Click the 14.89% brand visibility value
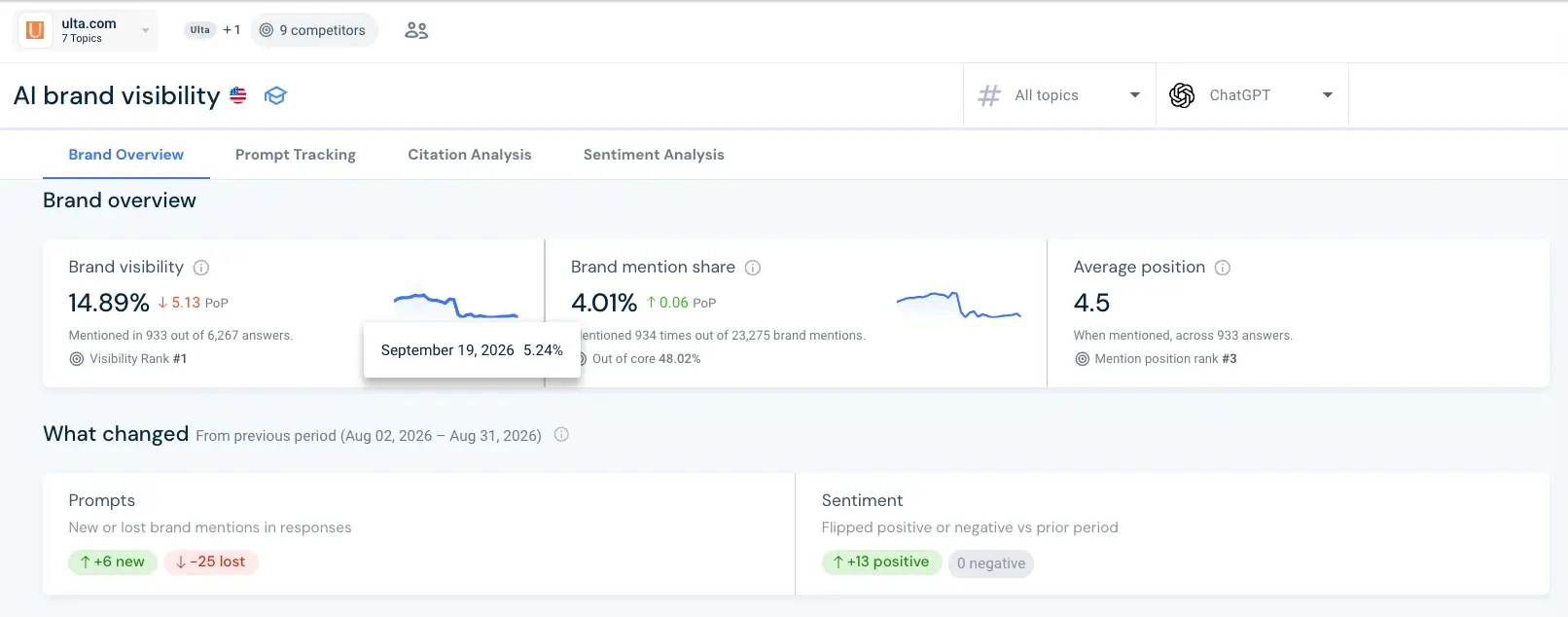This screenshot has height=617, width=1568. pyautogui.click(x=109, y=303)
